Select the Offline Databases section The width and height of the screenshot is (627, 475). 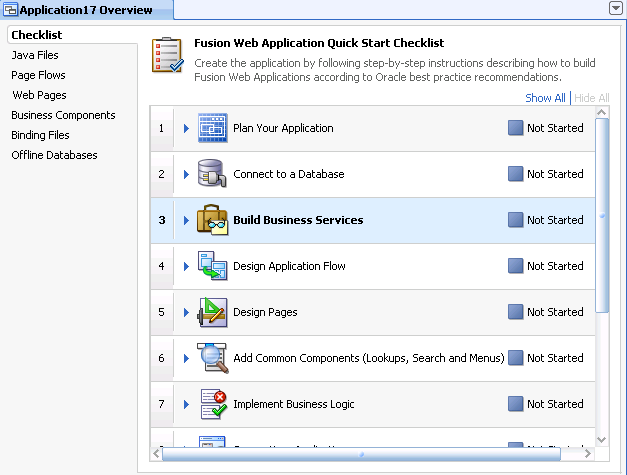[54, 155]
